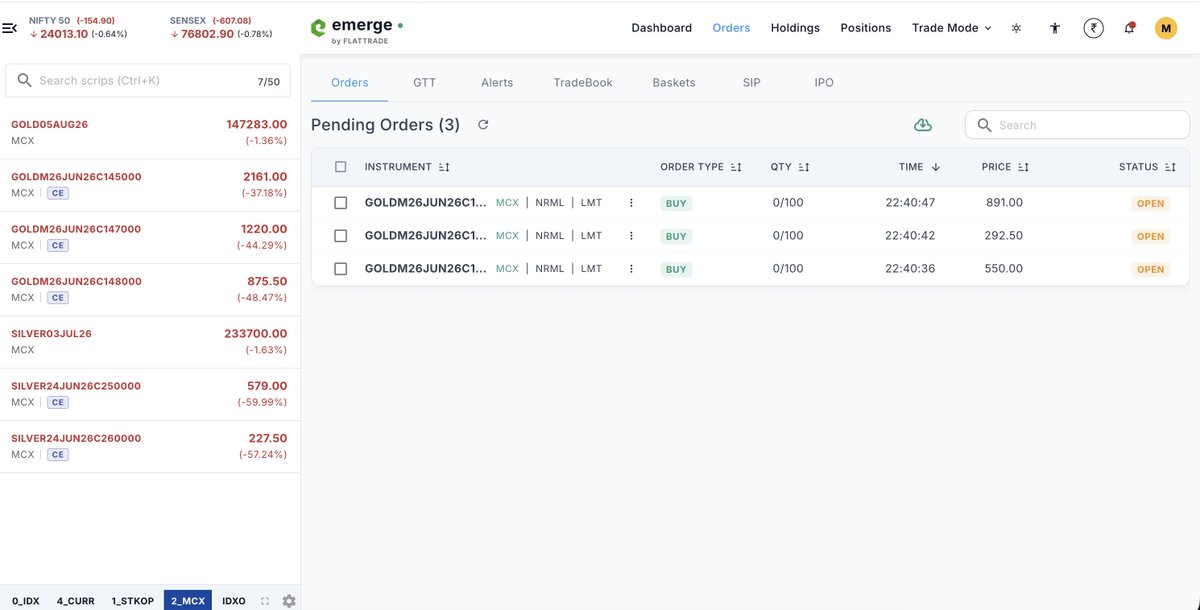Open accessibility options person icon
The width and height of the screenshot is (1200, 610).
pos(1054,28)
